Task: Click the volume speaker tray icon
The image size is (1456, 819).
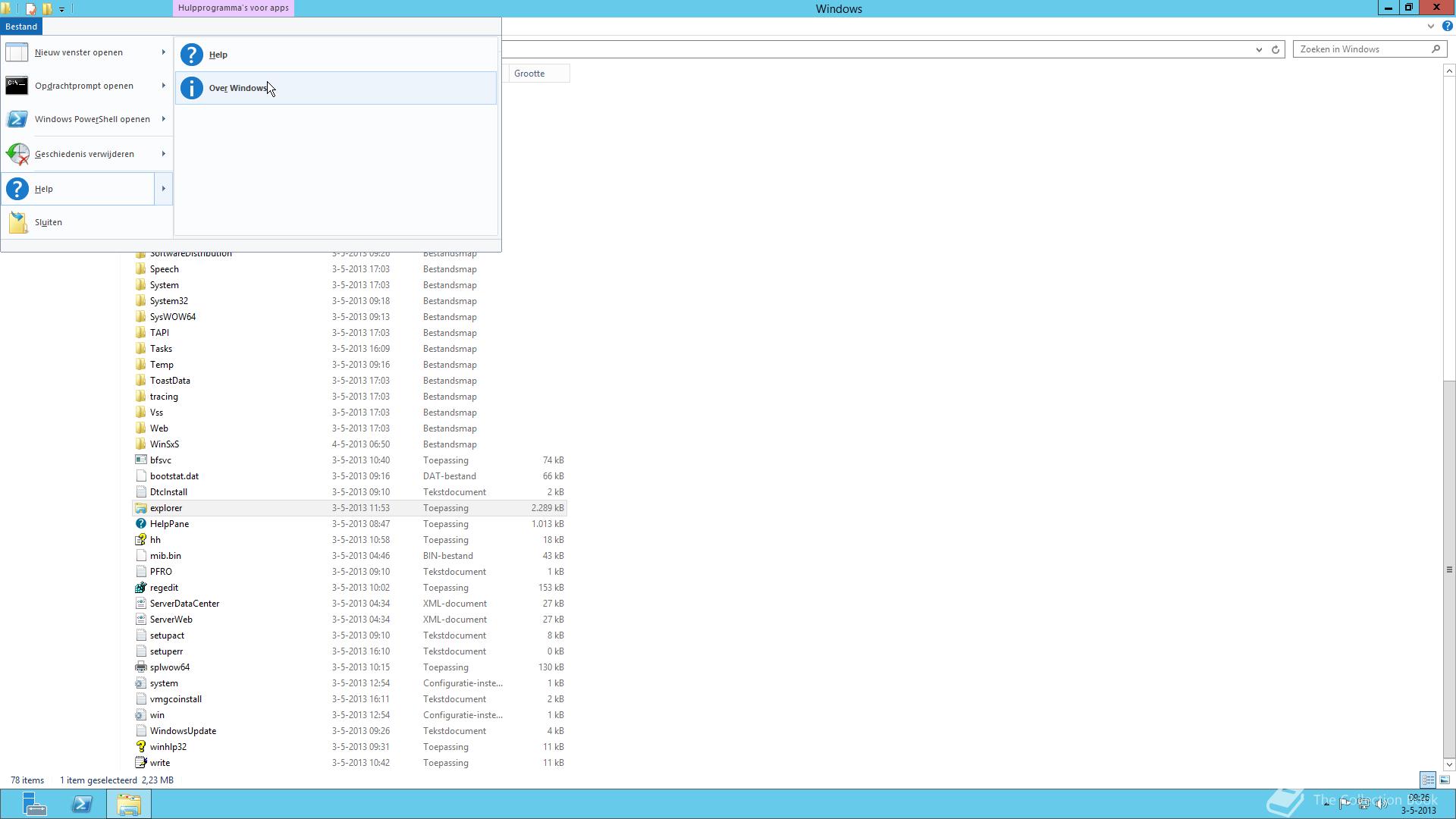Action: click(1382, 803)
